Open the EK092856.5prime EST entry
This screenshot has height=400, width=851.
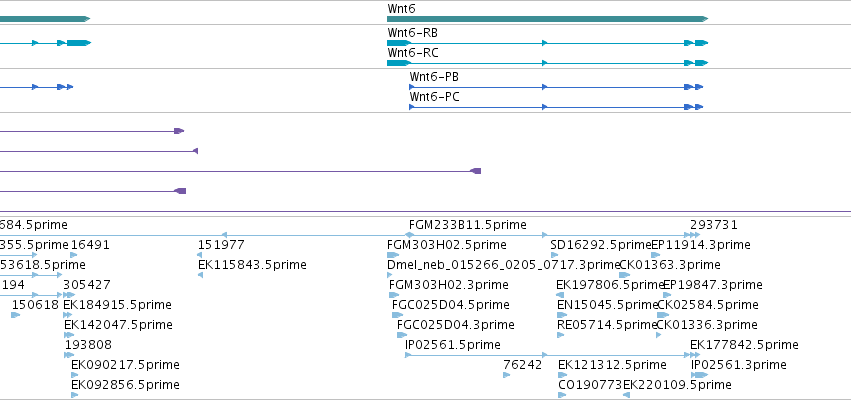(125, 385)
